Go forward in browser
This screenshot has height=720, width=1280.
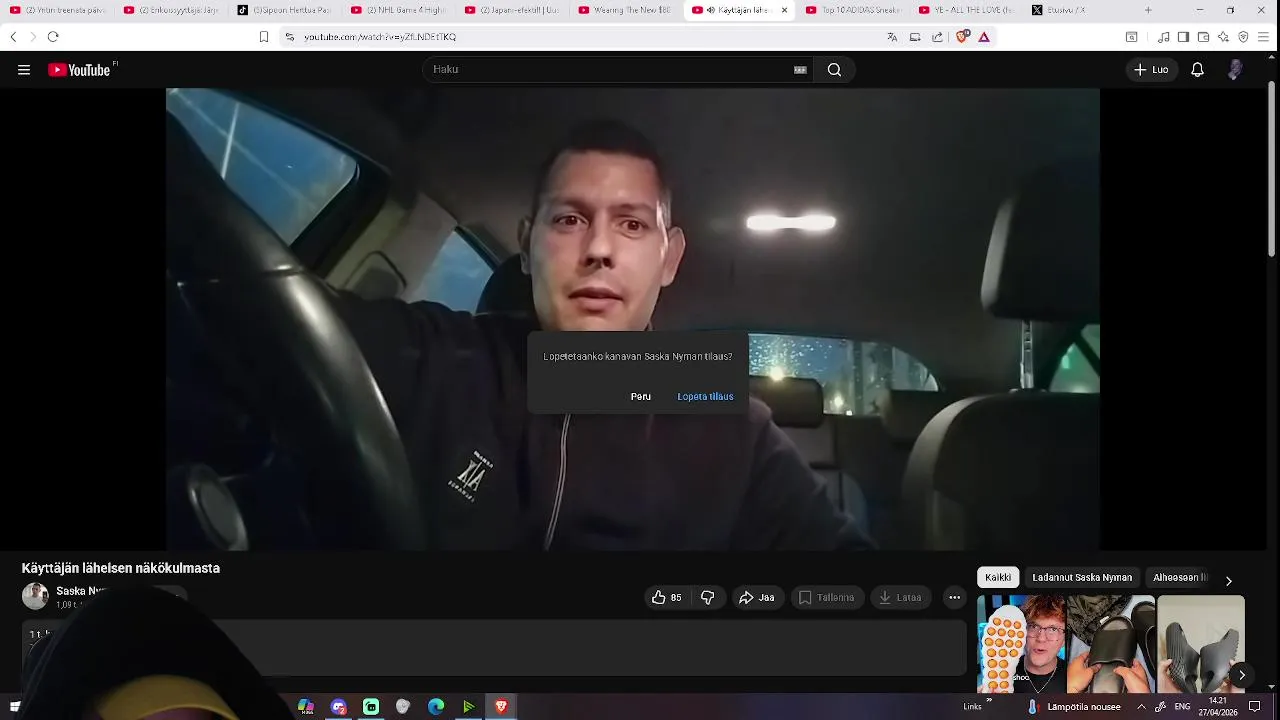tap(32, 37)
